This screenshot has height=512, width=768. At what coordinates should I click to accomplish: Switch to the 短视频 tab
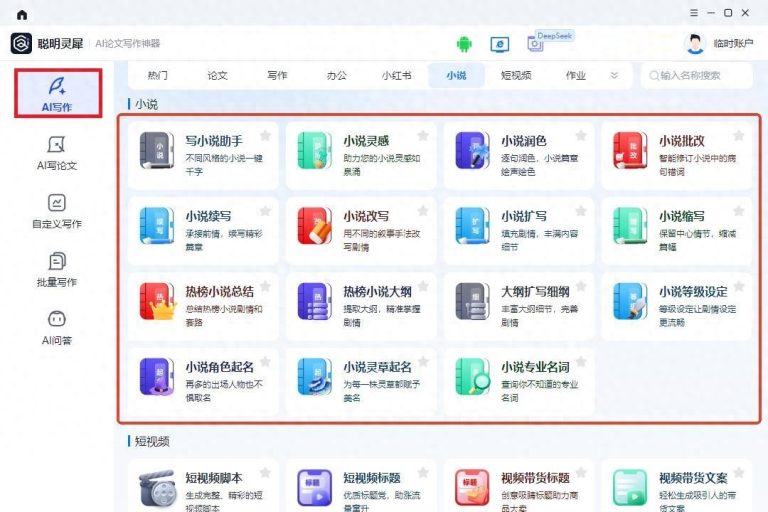point(515,75)
